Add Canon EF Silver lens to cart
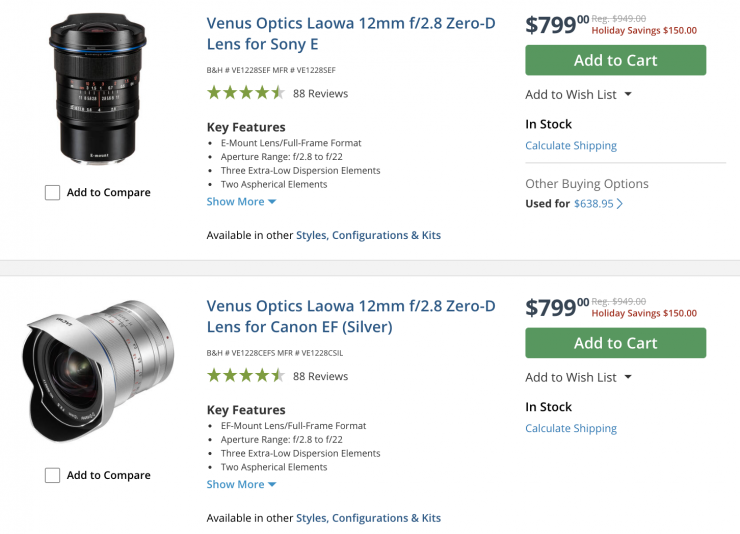The width and height of the screenshot is (740, 534). (x=615, y=343)
